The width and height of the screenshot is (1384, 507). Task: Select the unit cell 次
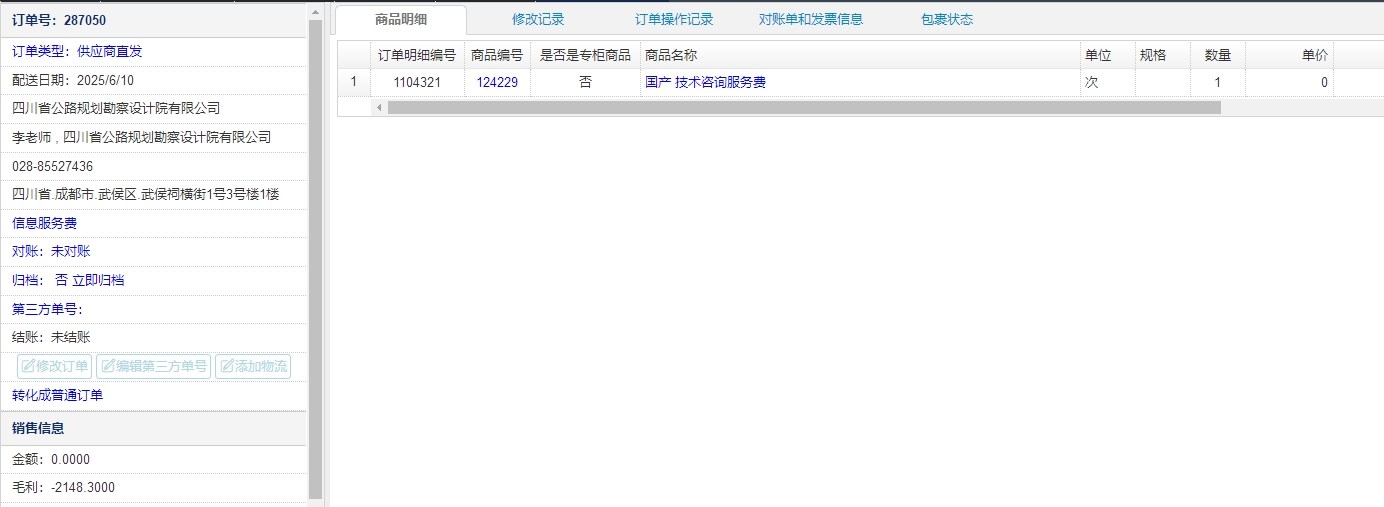1108,83
